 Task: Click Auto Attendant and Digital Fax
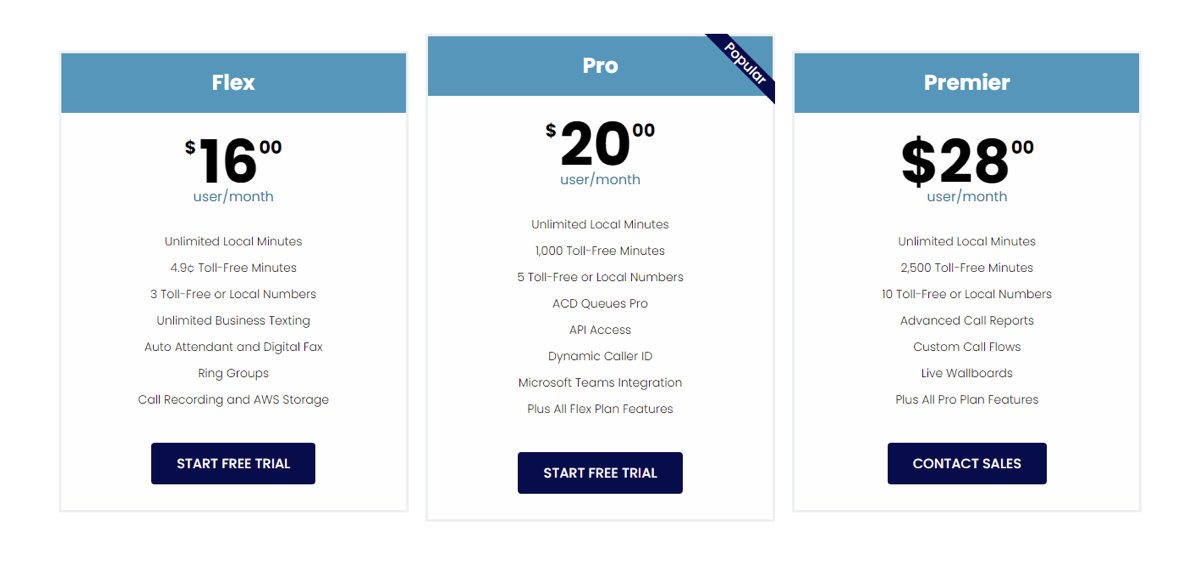pyautogui.click(x=233, y=347)
